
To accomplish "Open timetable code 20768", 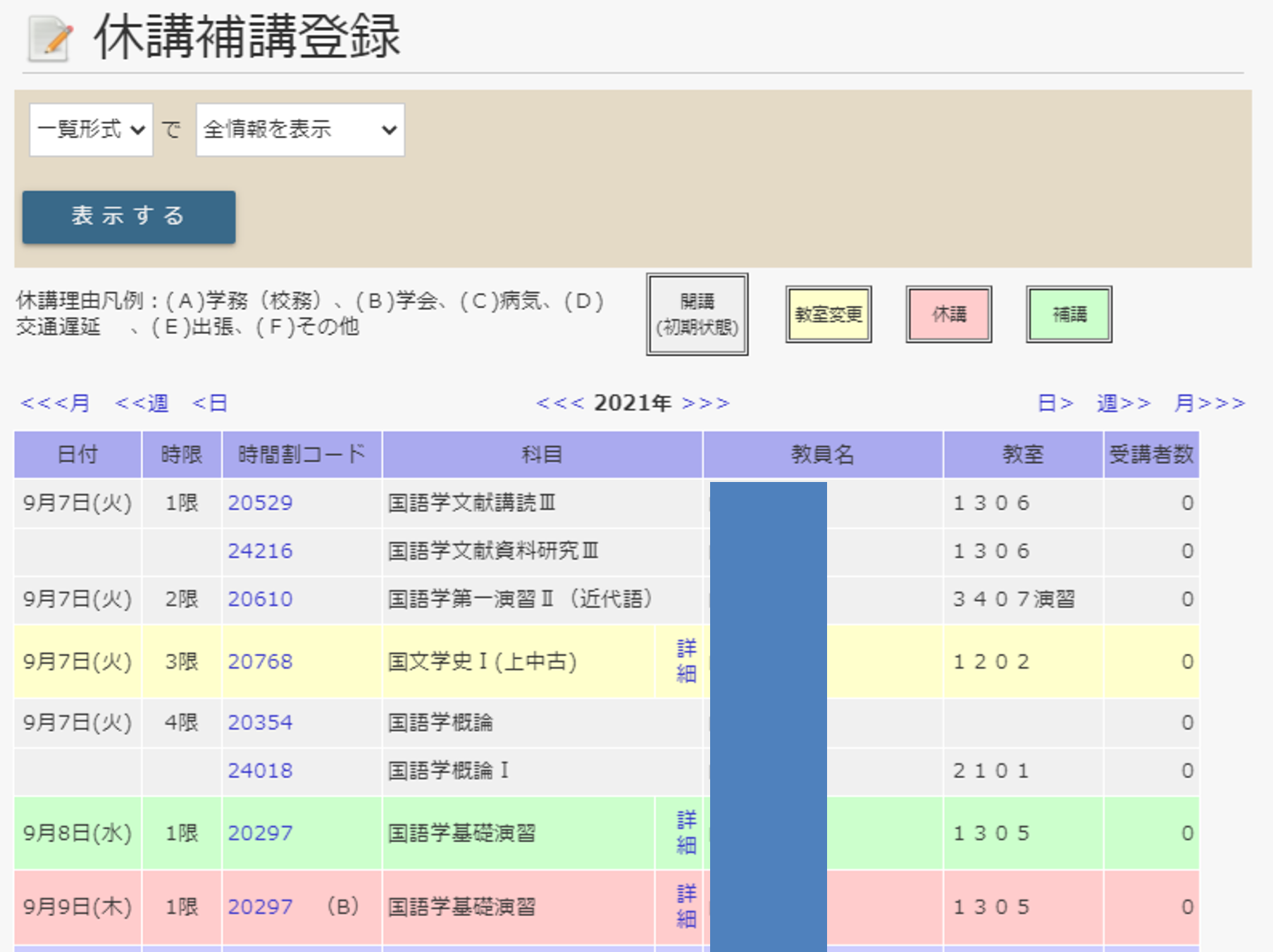I will (x=260, y=662).
